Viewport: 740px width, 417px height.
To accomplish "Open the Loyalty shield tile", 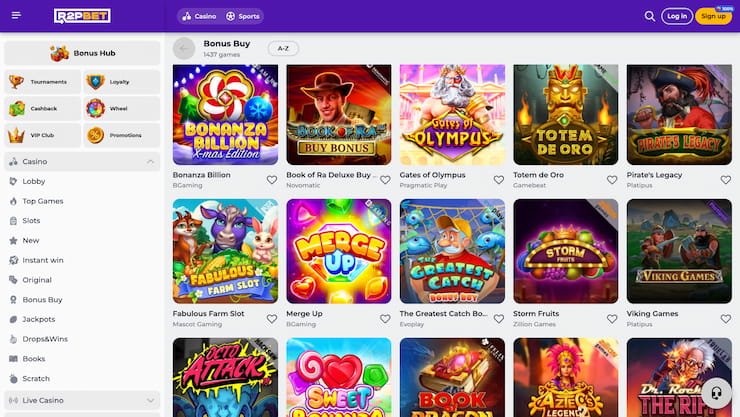I will (121, 82).
